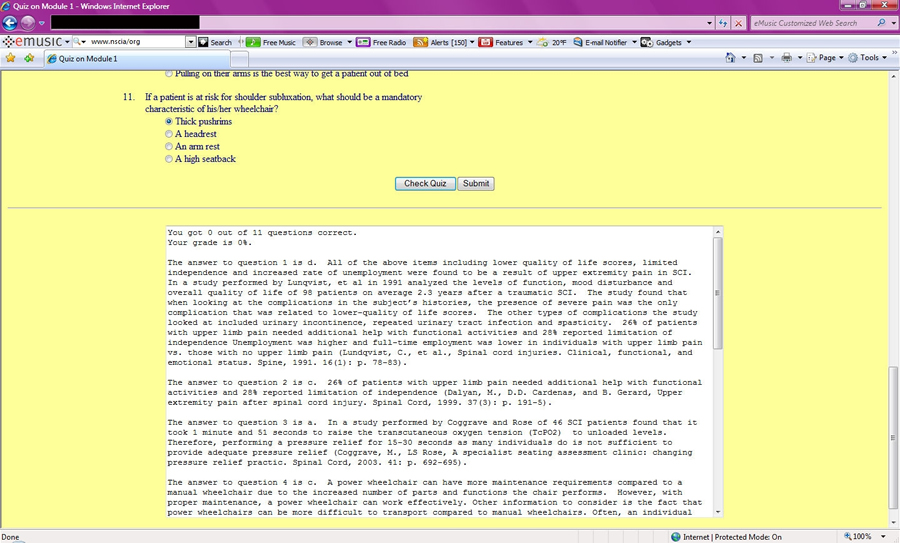Image resolution: width=900 pixels, height=543 pixels.
Task: Click the emusic toolbar logo
Action: coord(32,42)
